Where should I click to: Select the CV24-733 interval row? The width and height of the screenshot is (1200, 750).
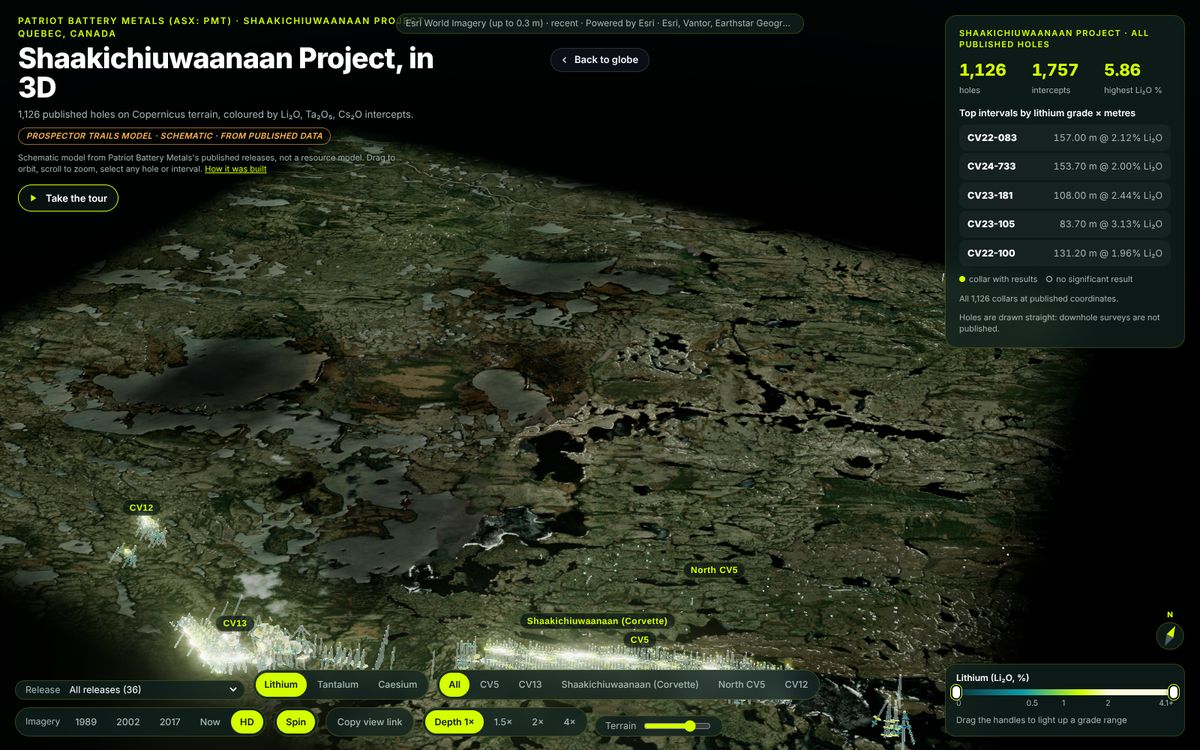[1065, 166]
